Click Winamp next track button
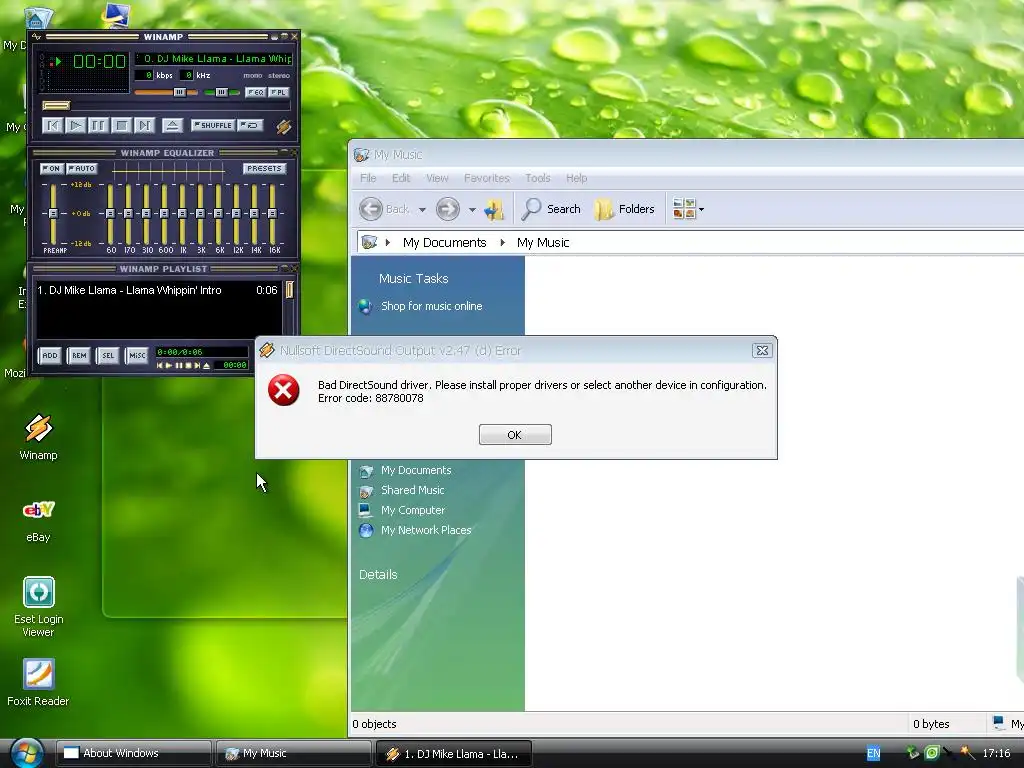1024x768 pixels. (144, 125)
